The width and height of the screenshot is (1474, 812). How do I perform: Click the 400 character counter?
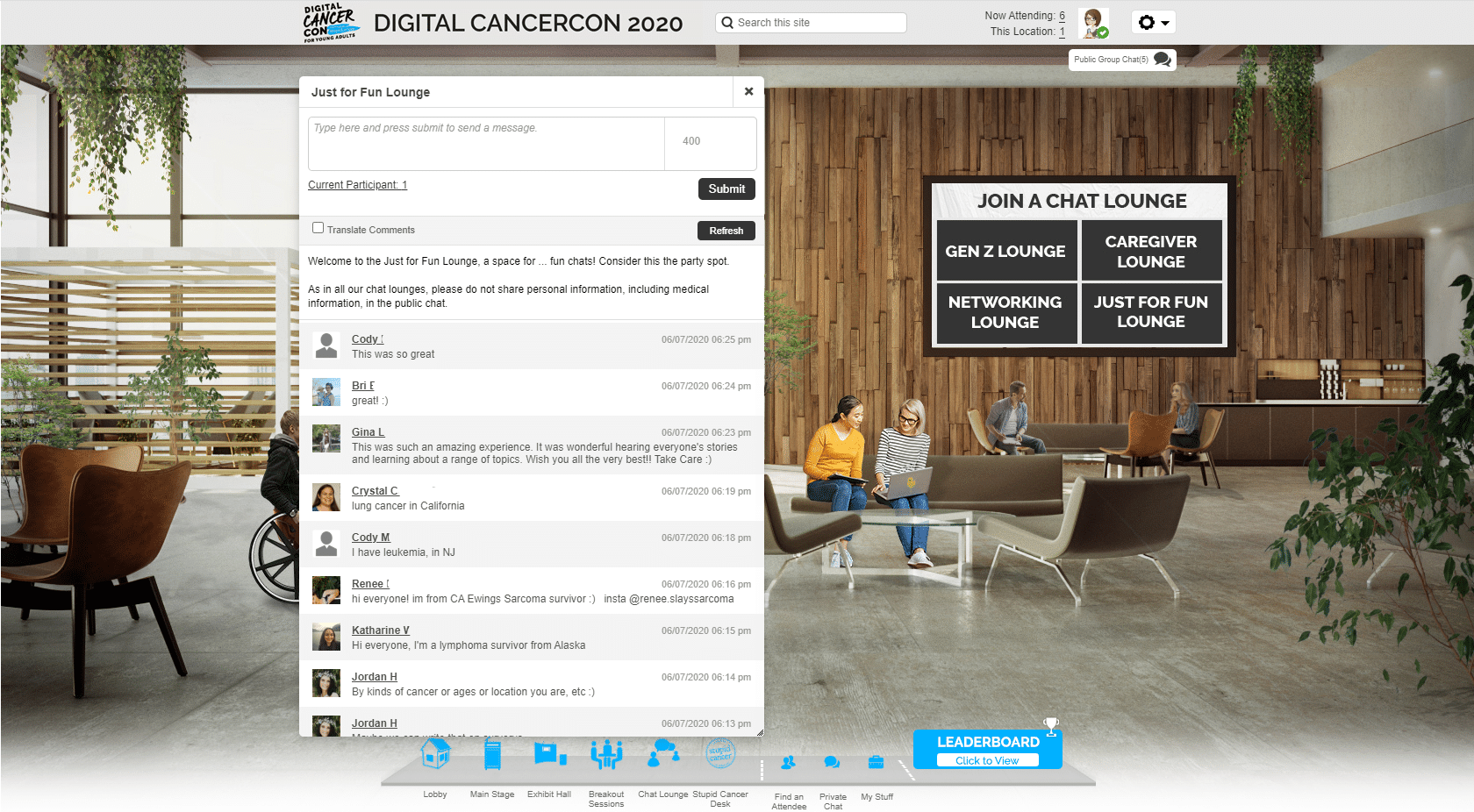point(691,141)
